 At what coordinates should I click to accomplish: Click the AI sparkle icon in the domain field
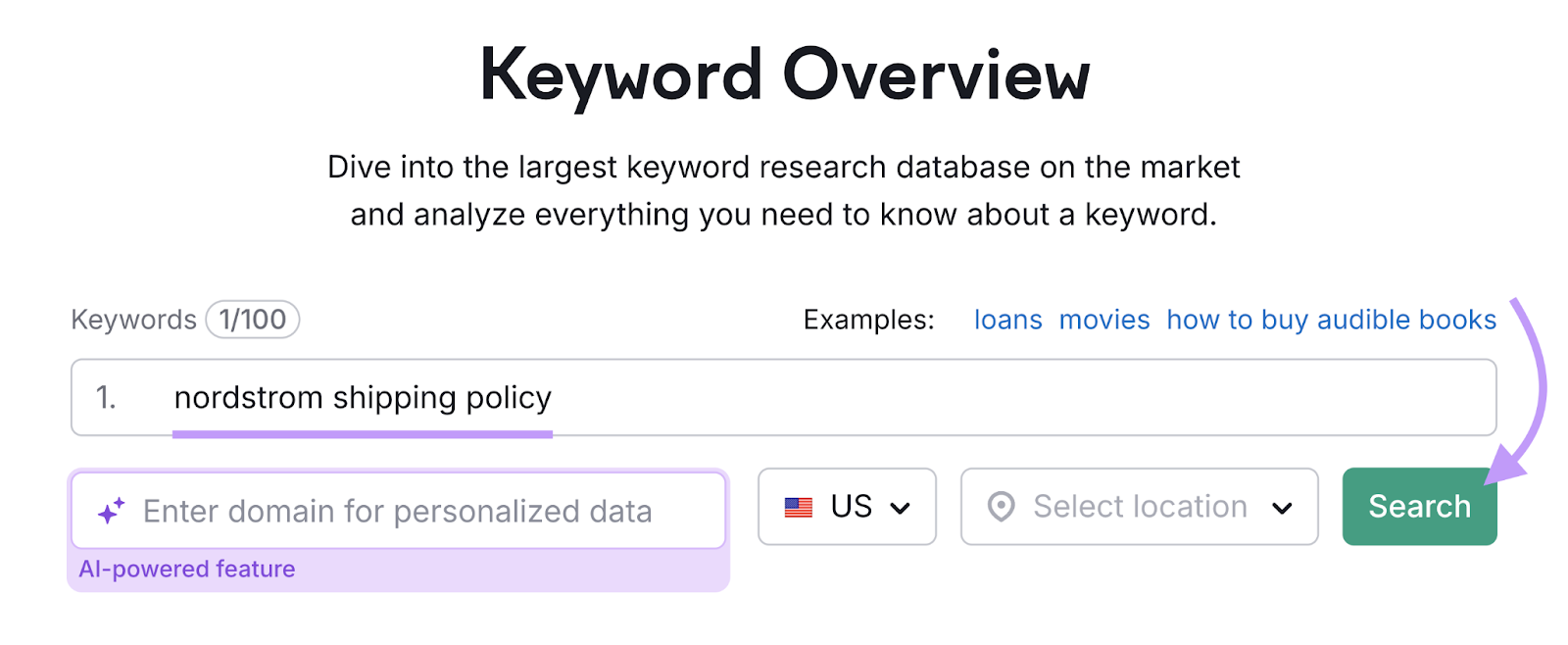pyautogui.click(x=111, y=510)
